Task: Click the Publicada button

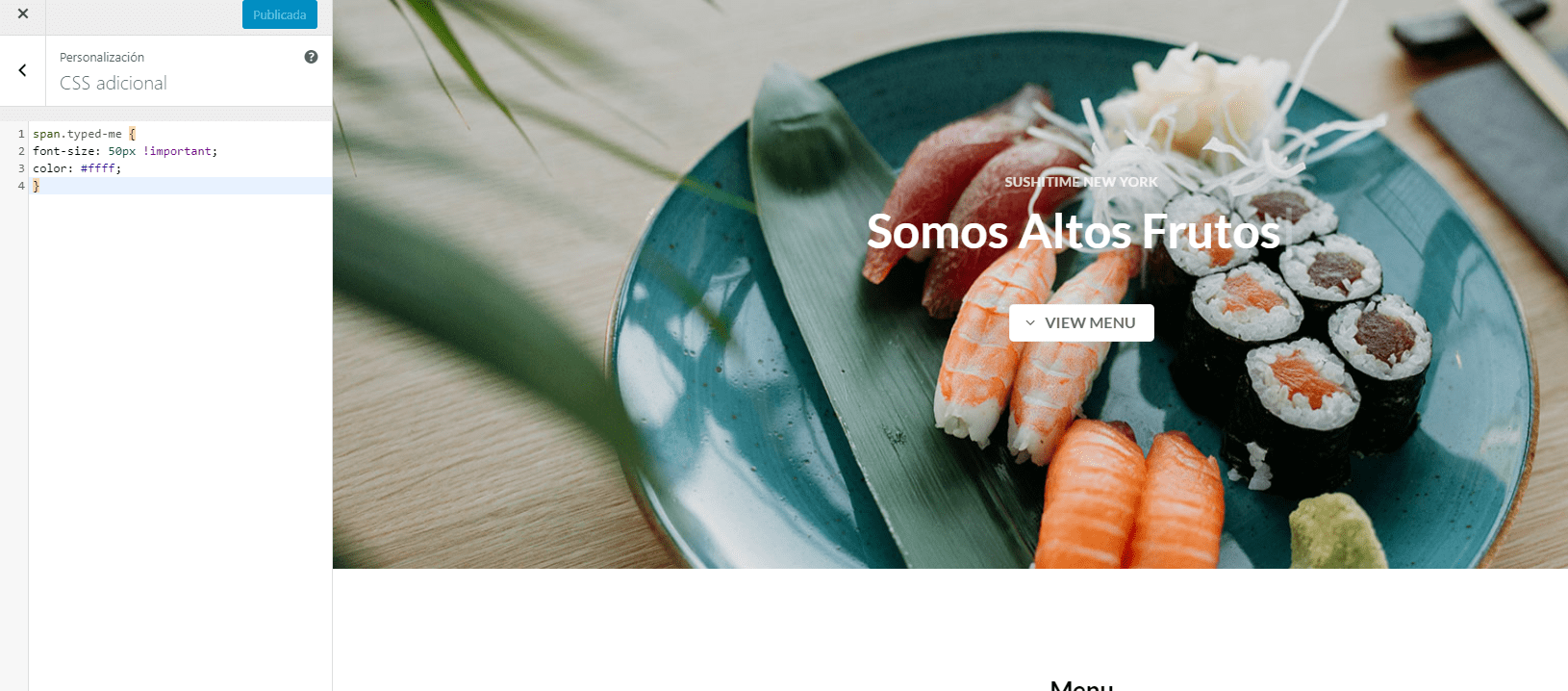Action: tap(280, 14)
